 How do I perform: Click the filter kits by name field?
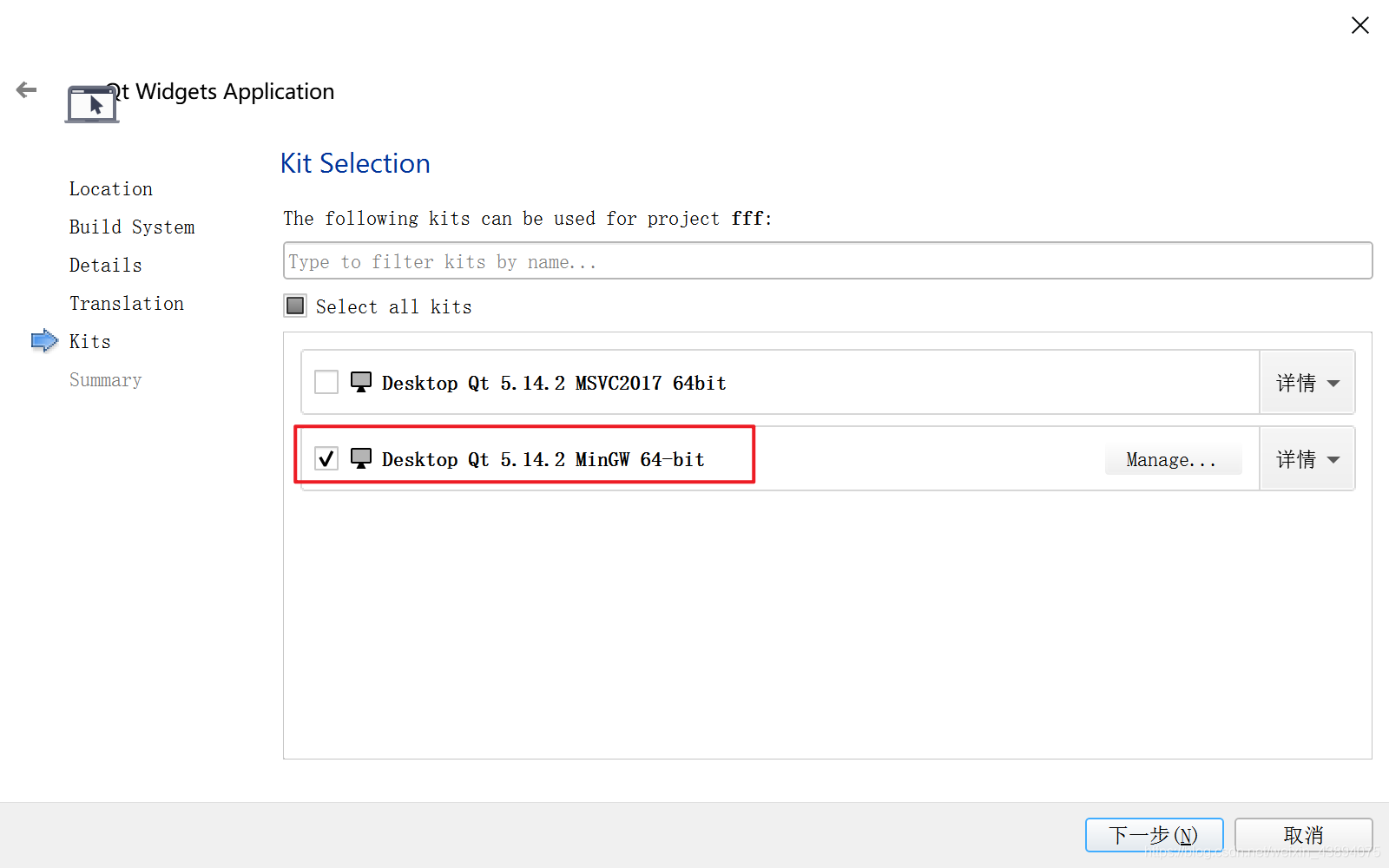click(x=826, y=261)
